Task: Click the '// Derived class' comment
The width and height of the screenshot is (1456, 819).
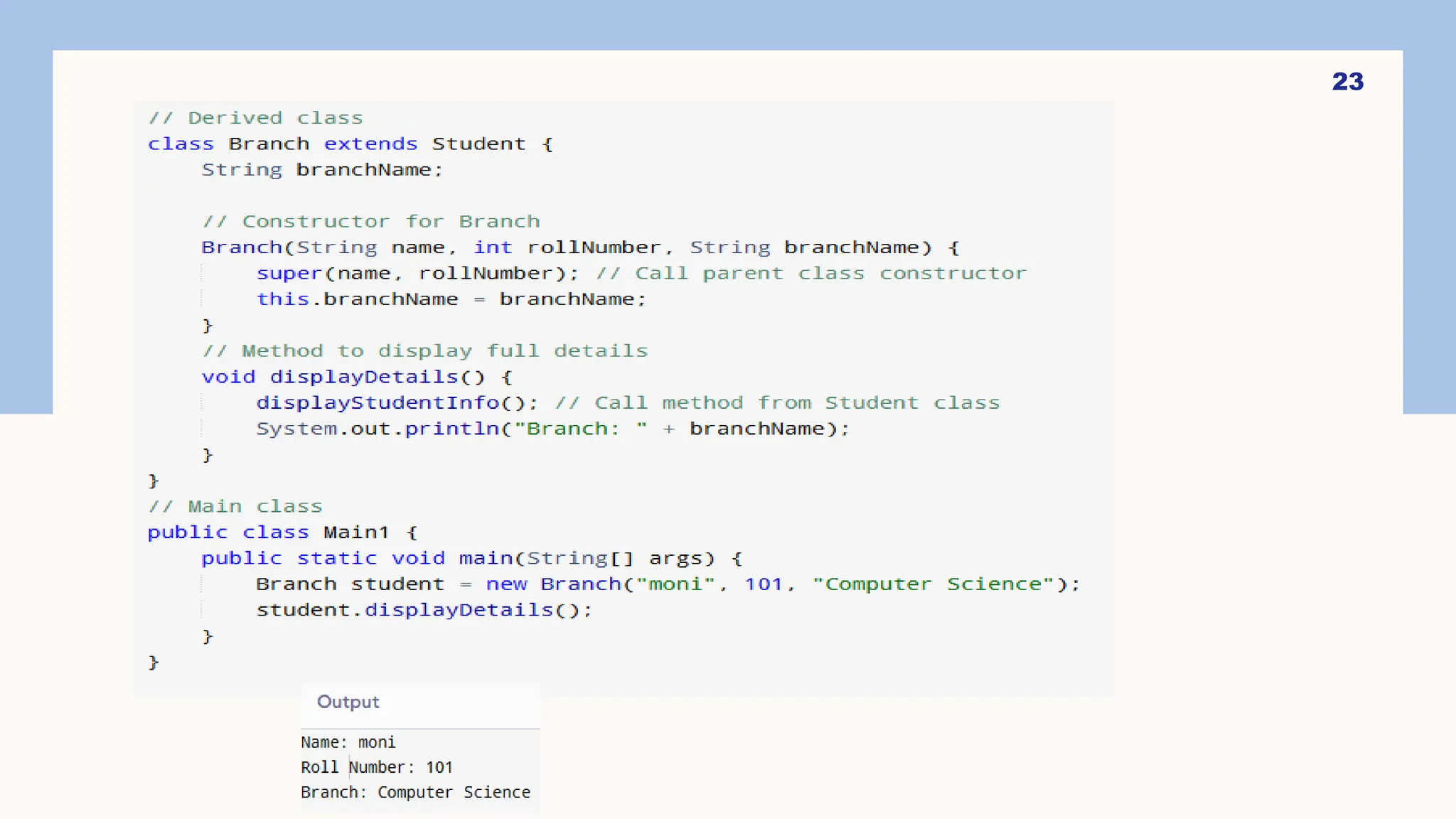Action: coord(255,118)
